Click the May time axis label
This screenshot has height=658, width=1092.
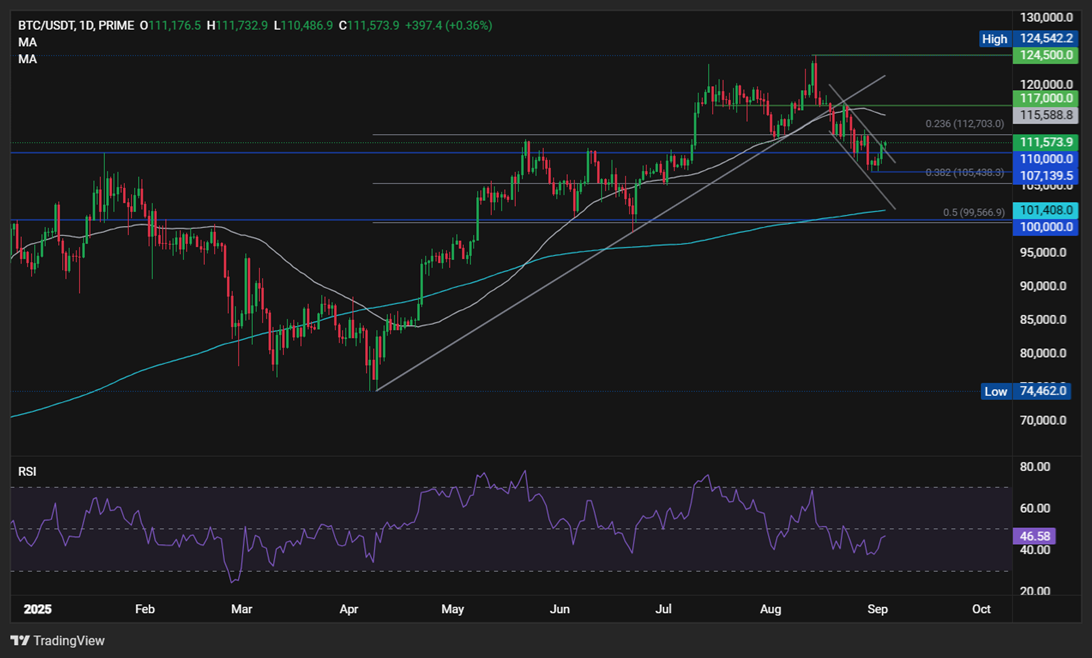453,609
